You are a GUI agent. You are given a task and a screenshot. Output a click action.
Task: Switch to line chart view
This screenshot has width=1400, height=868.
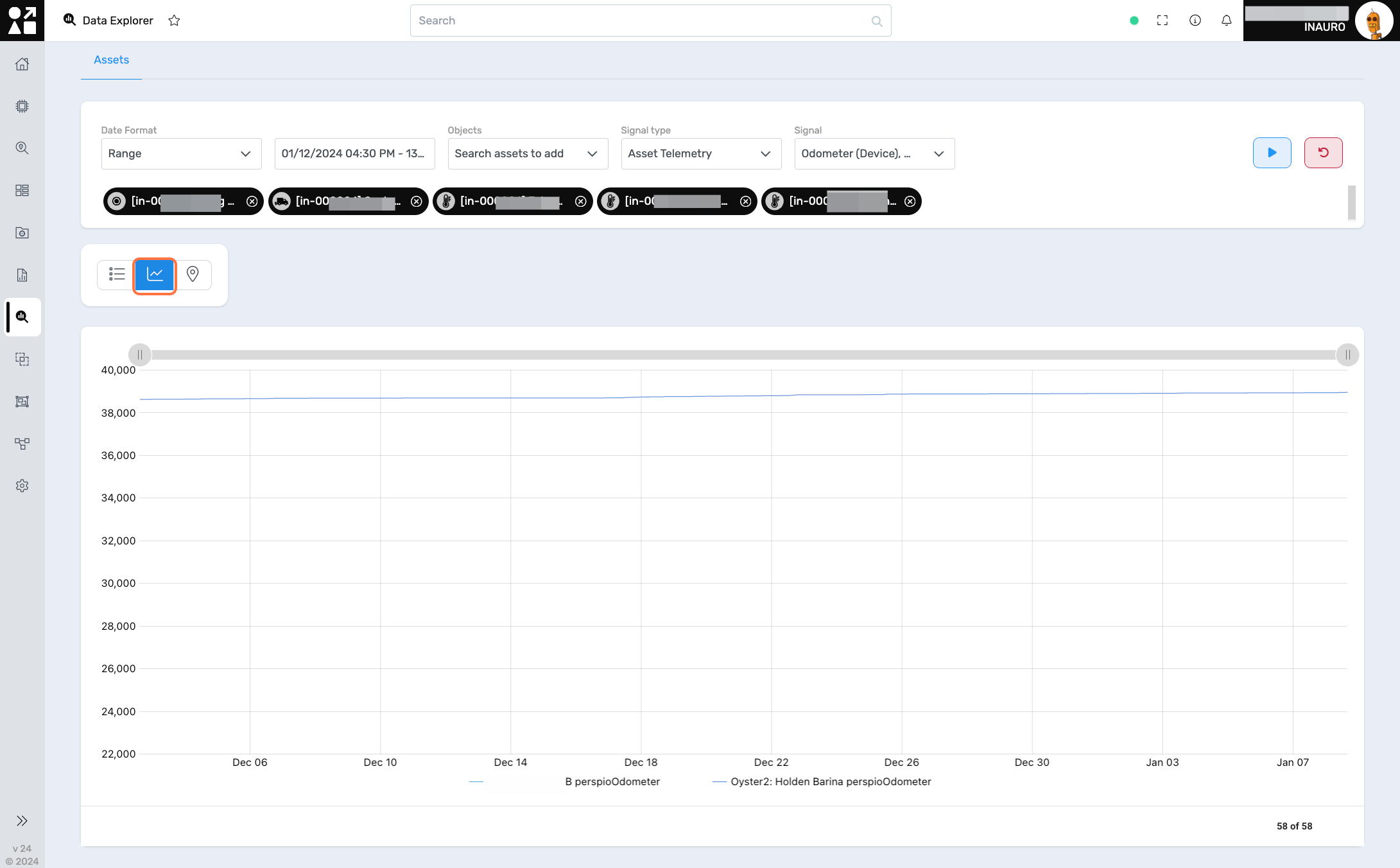tap(155, 275)
